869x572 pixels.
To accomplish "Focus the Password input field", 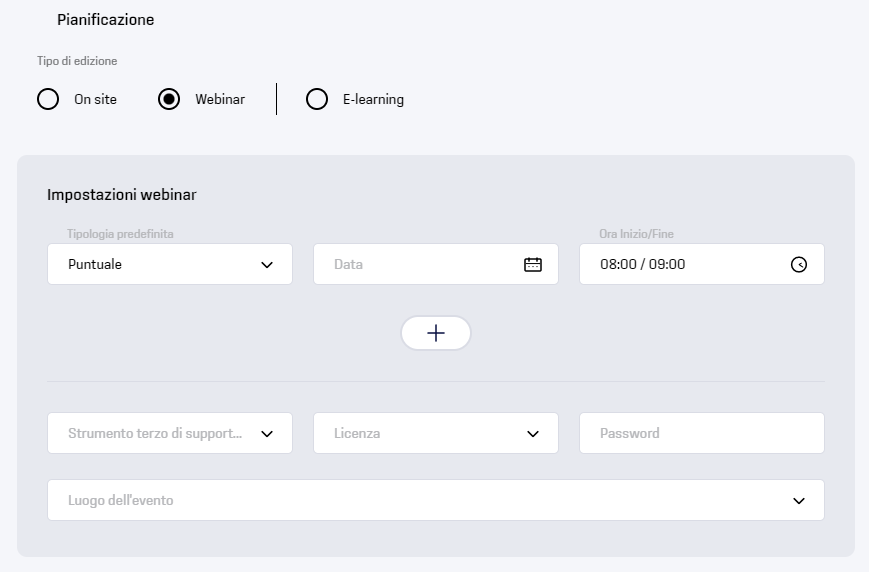I will [702, 433].
